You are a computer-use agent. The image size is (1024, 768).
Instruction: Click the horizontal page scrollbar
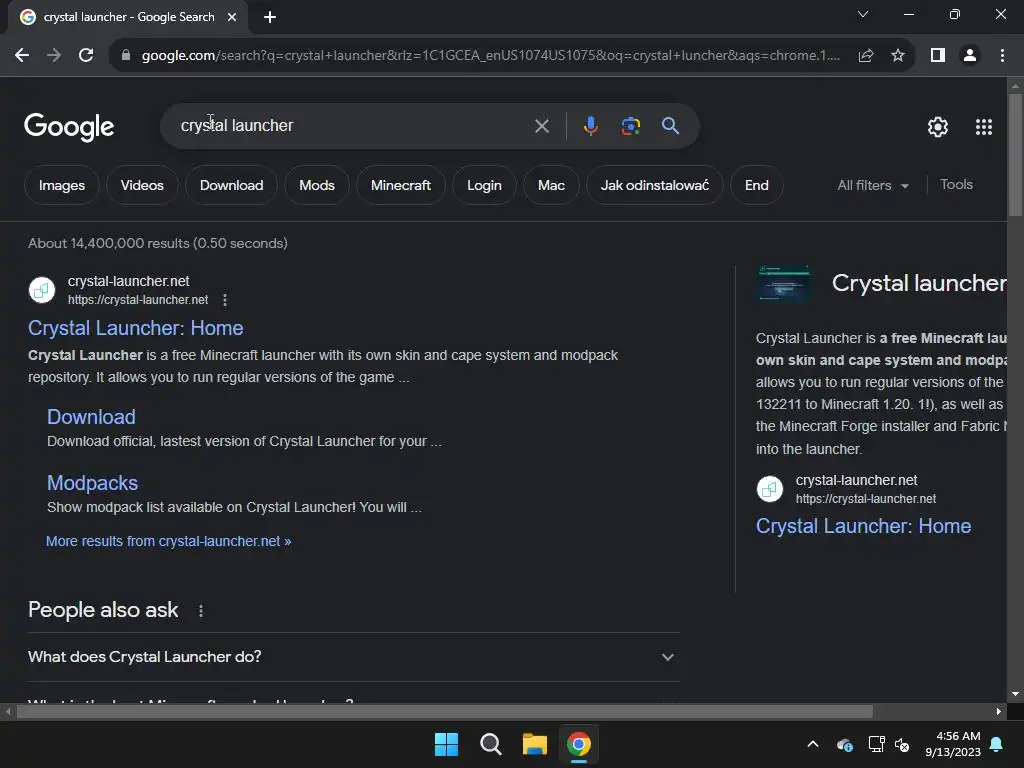(445, 712)
